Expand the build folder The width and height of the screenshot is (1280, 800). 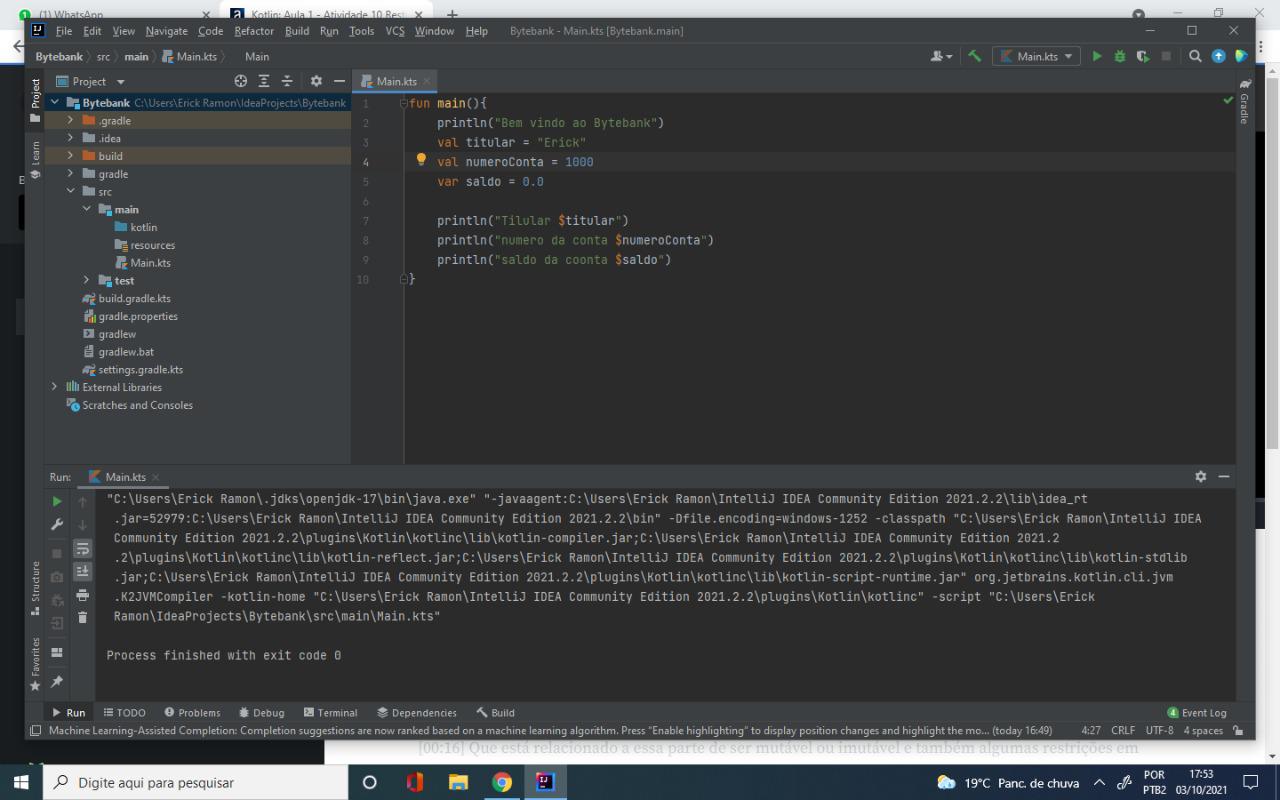point(70,156)
